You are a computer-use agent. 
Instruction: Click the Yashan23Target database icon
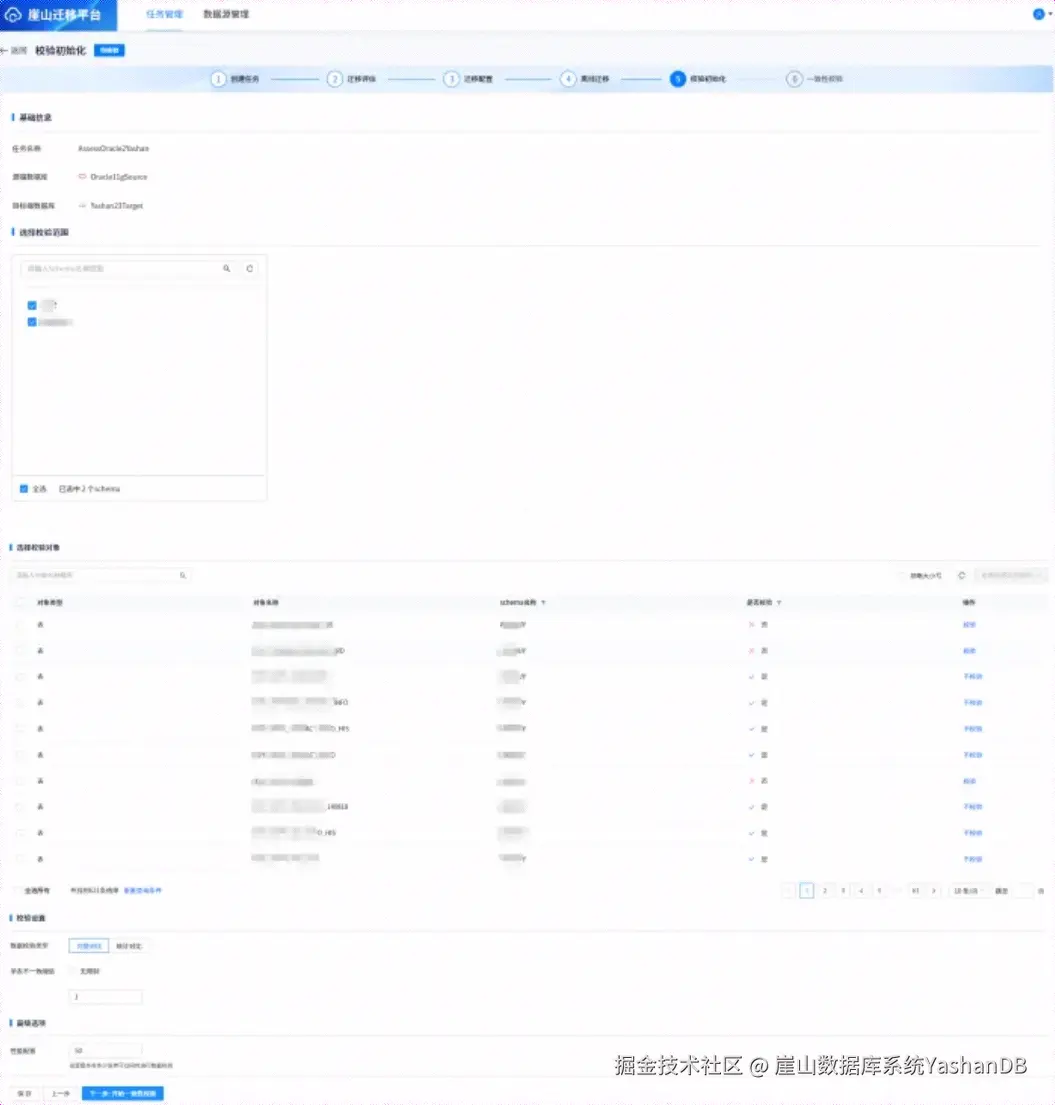point(82,206)
